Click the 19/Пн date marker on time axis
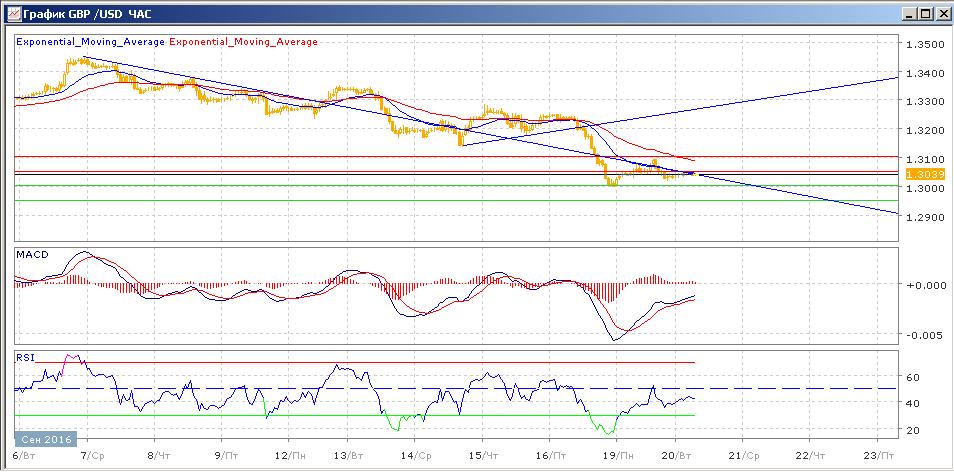 (x=617, y=455)
